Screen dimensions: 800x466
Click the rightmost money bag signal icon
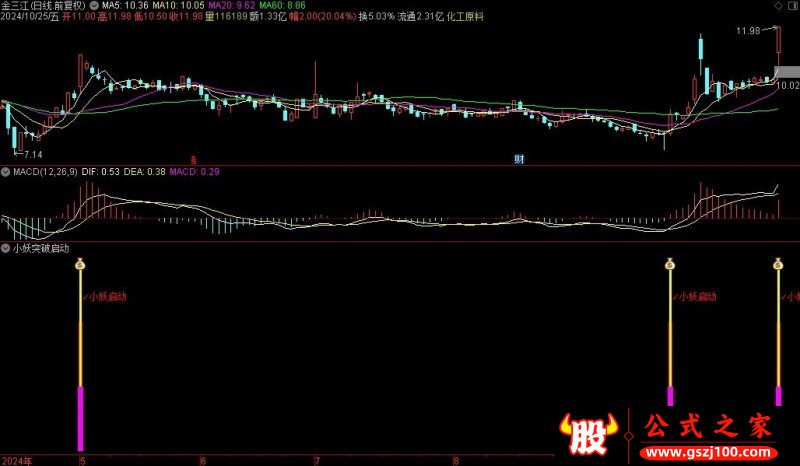pos(778,264)
